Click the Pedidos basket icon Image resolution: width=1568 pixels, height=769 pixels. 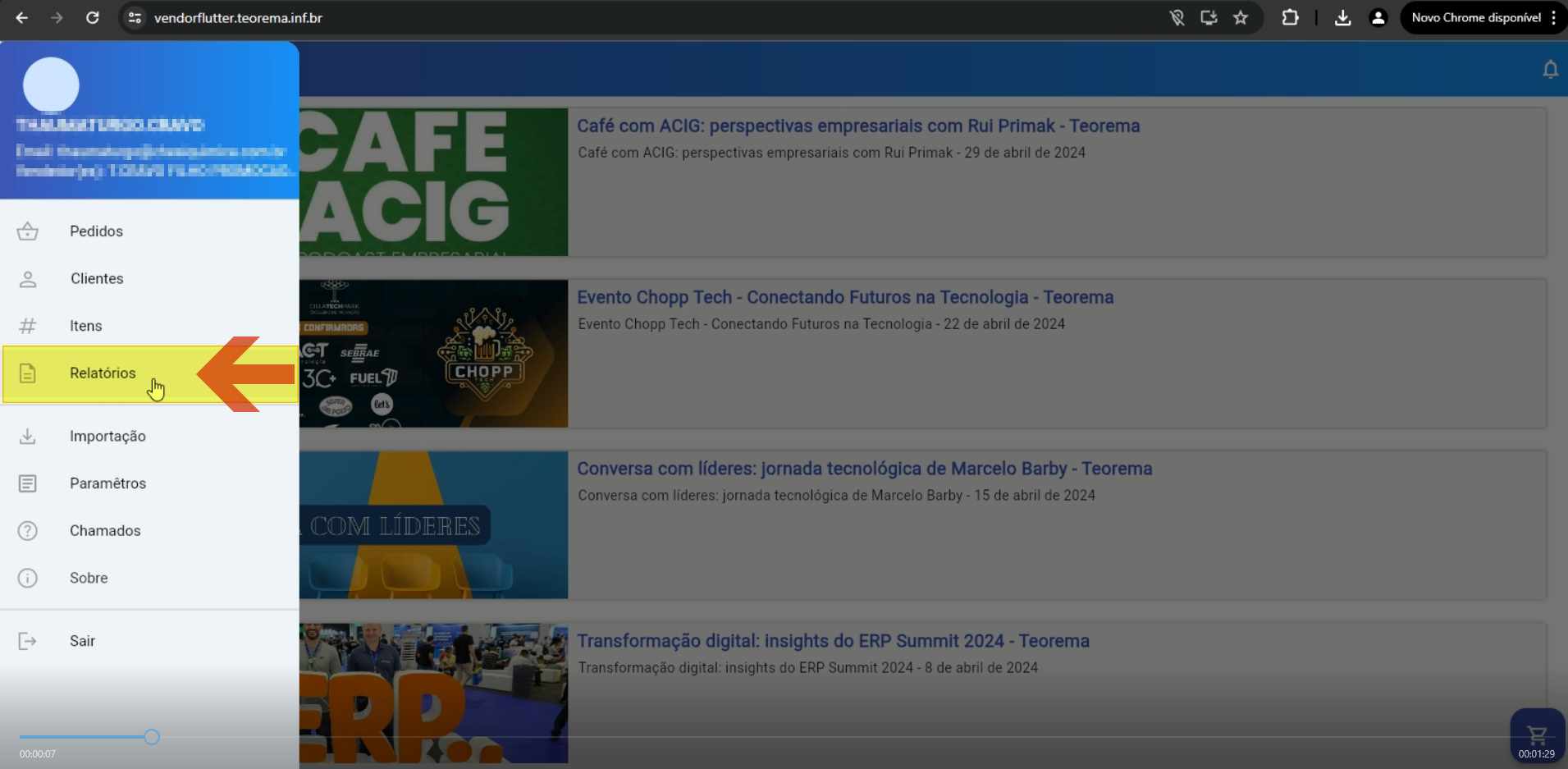pyautogui.click(x=28, y=231)
